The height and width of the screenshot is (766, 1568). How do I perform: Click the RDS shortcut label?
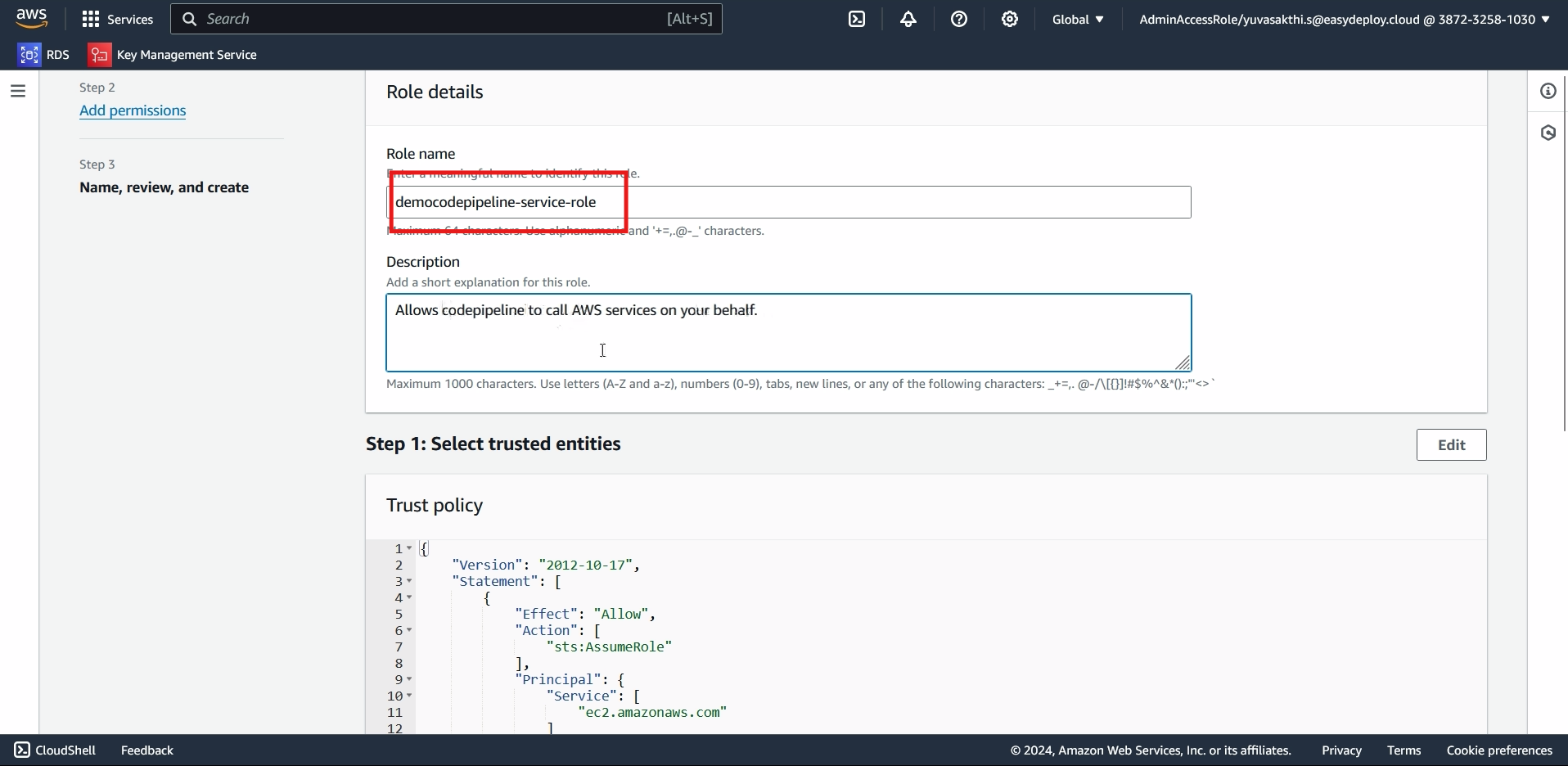tap(58, 55)
